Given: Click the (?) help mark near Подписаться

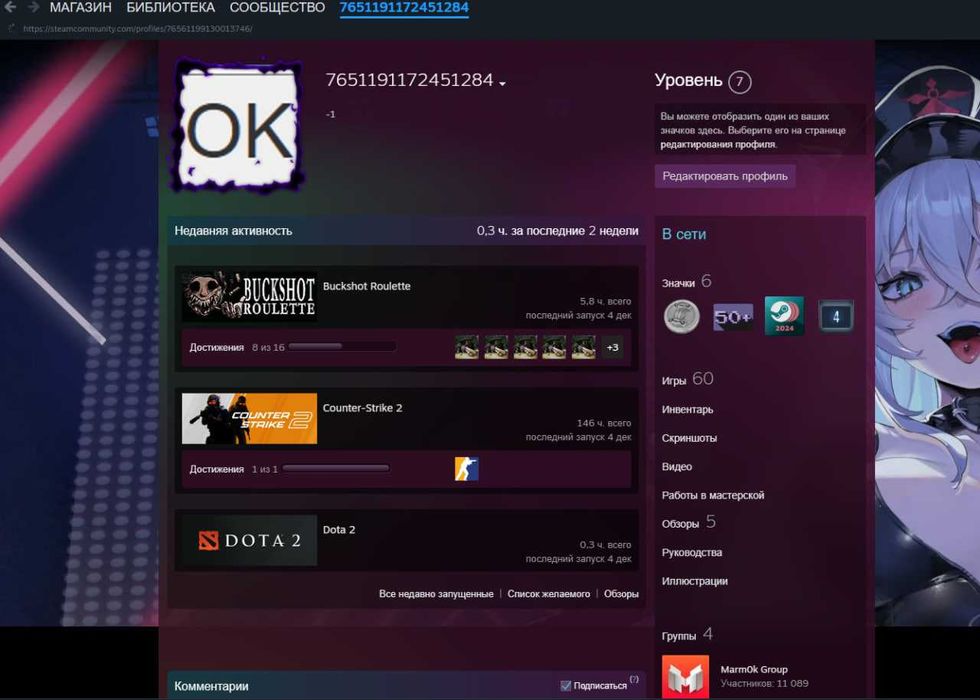Looking at the screenshot, I should tap(634, 679).
